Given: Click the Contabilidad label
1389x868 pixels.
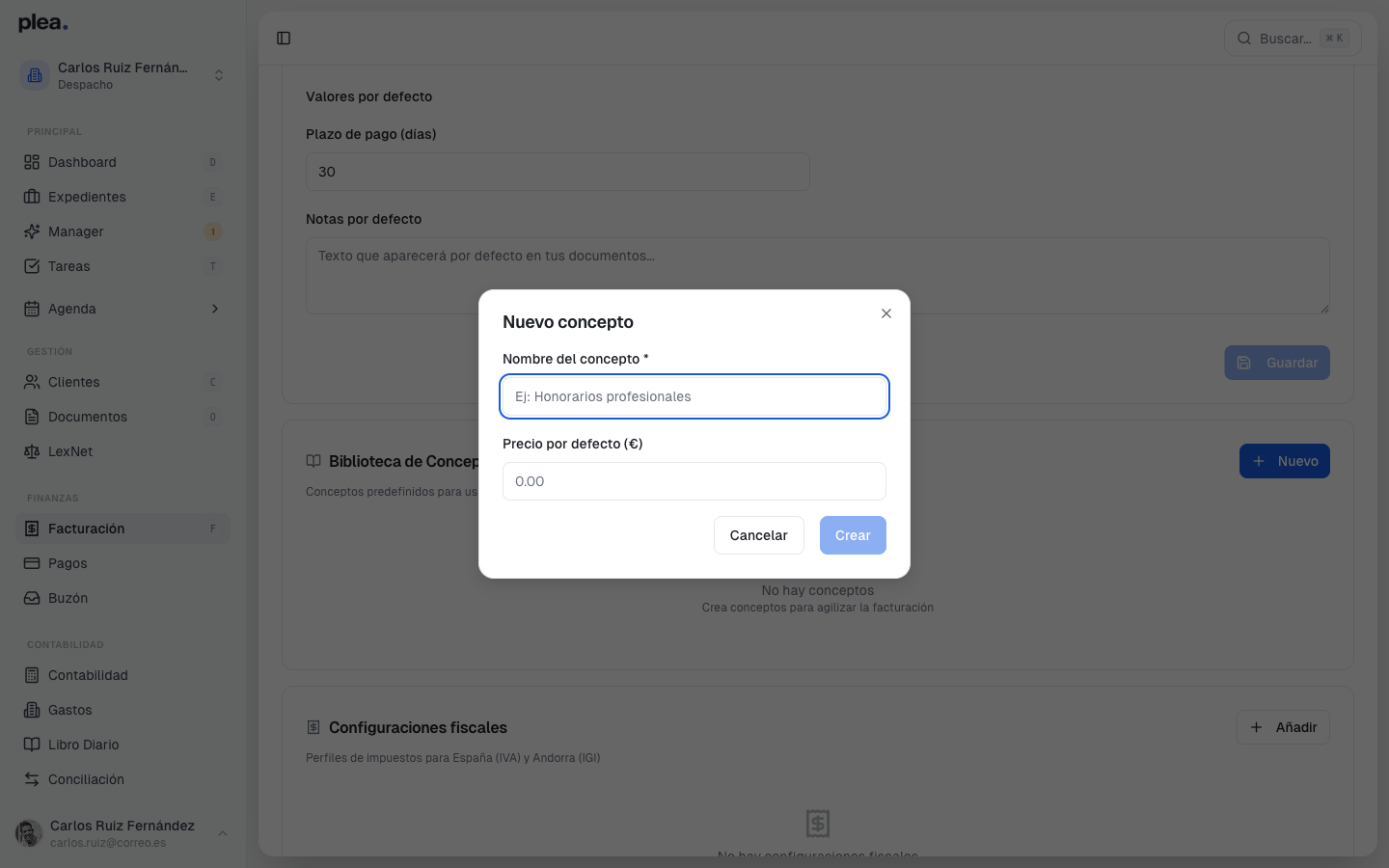Looking at the screenshot, I should (x=88, y=675).
